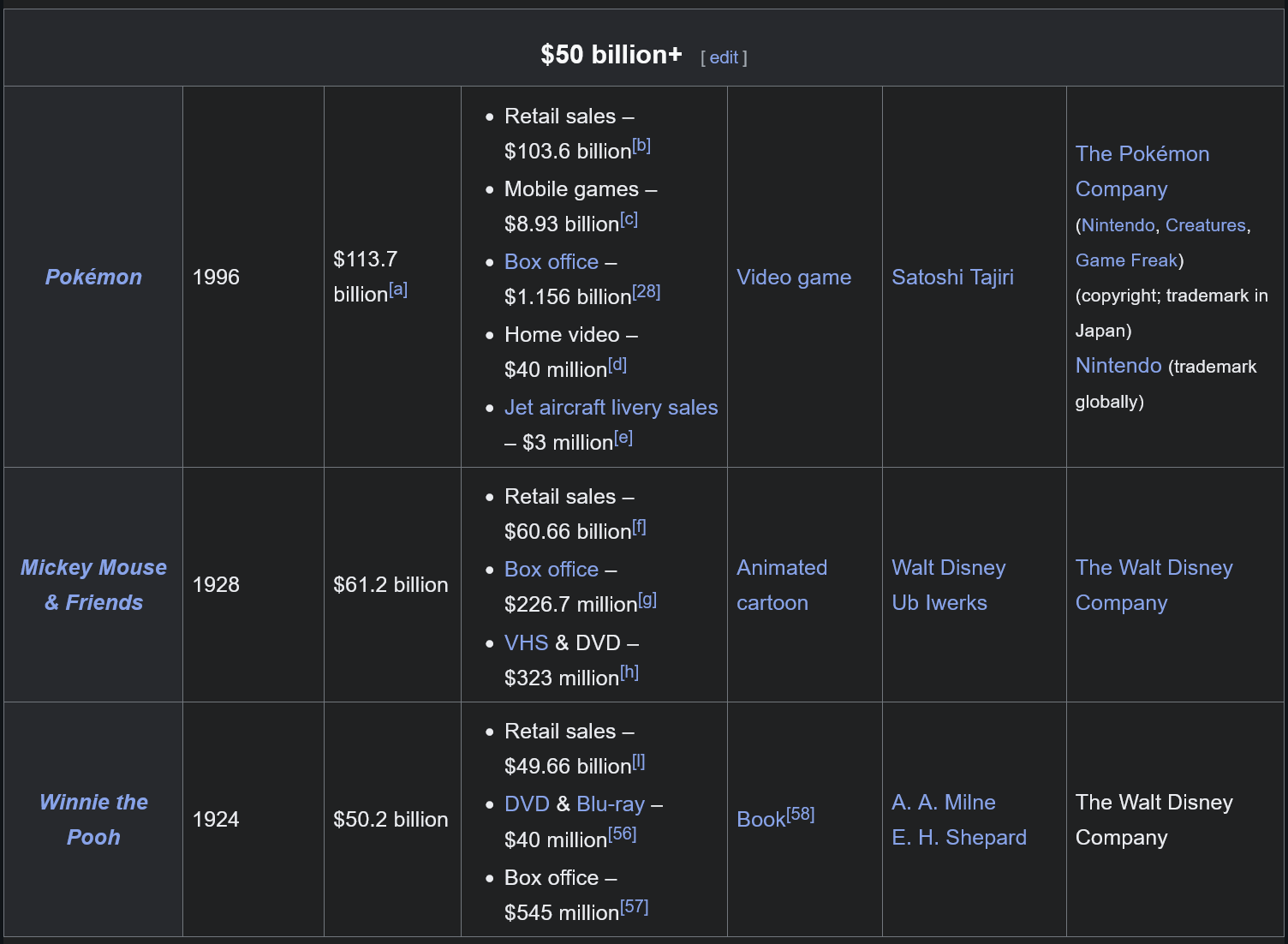1288x944 pixels.
Task: Follow the Video game link
Action: pyautogui.click(x=794, y=277)
